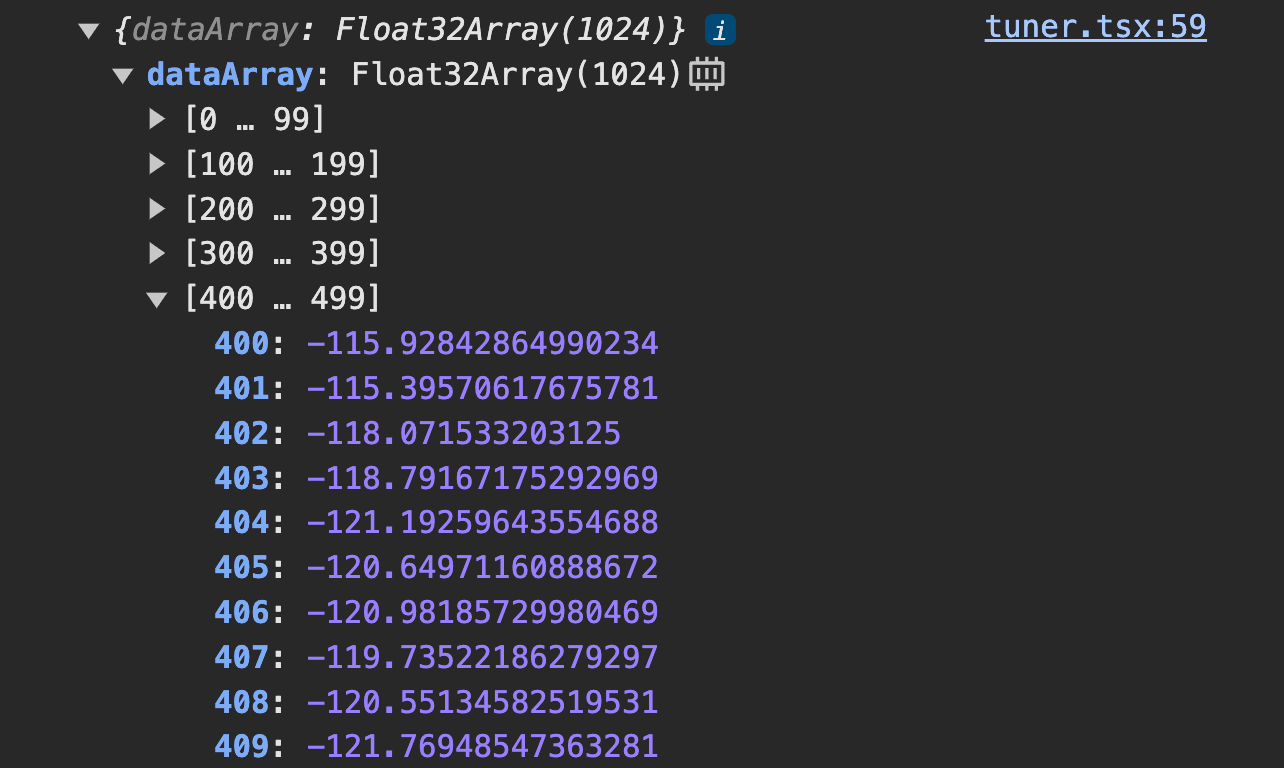
Task: Expand the [0 … 99] array range
Action: coord(158,119)
